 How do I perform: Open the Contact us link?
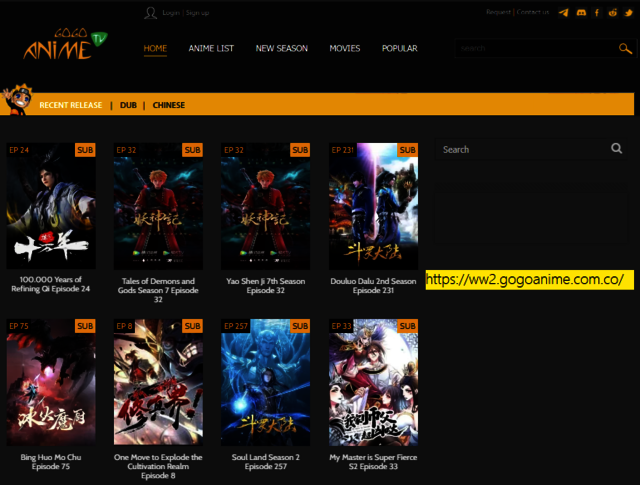[533, 12]
